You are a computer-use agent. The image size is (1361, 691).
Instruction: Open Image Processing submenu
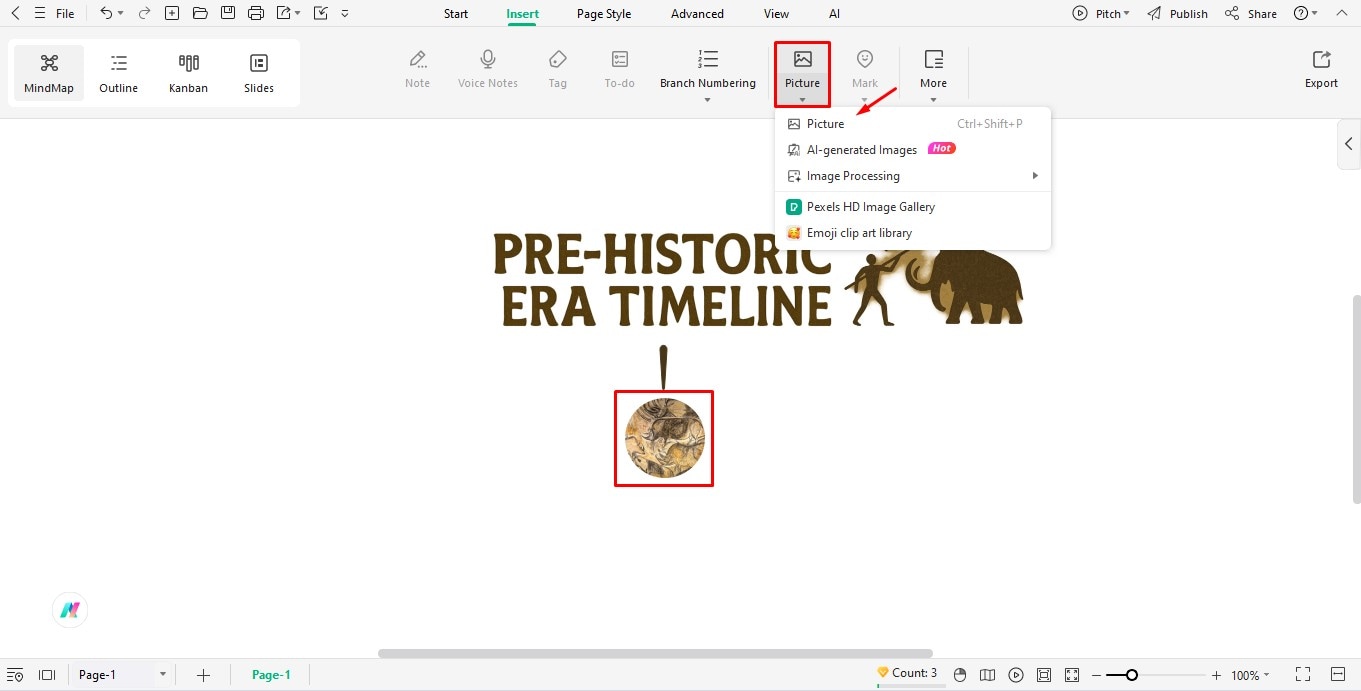point(913,176)
